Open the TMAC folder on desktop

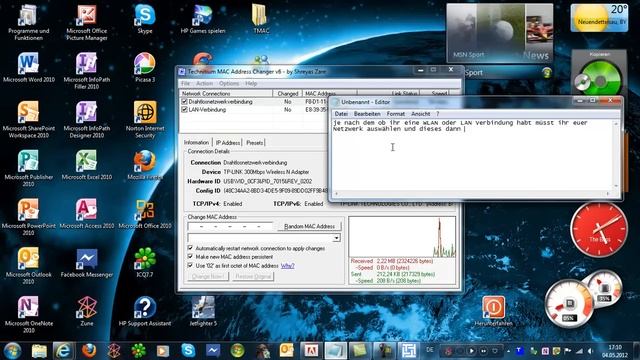pyautogui.click(x=261, y=19)
